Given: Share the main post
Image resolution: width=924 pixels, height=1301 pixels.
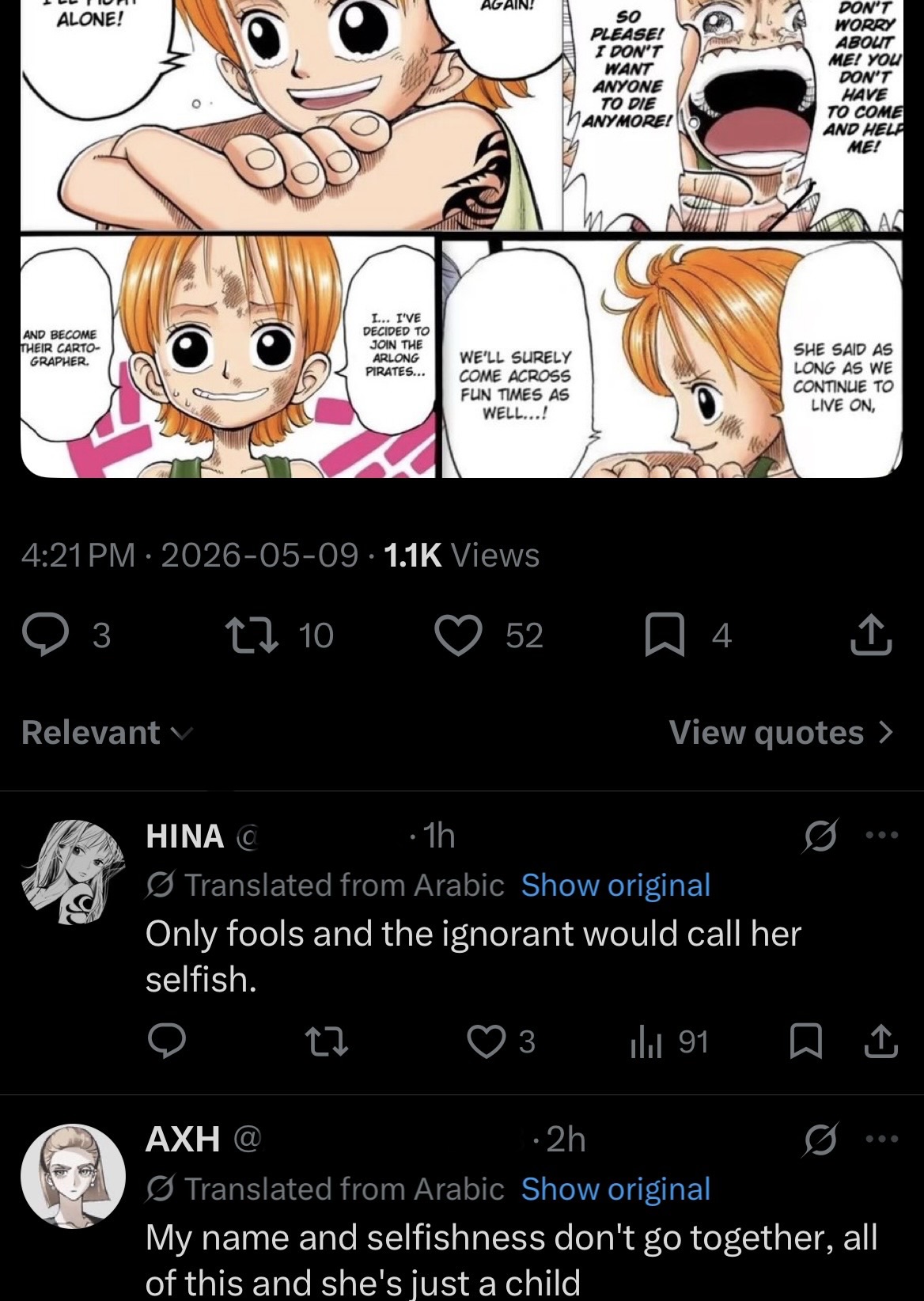Looking at the screenshot, I should pyautogui.click(x=871, y=635).
